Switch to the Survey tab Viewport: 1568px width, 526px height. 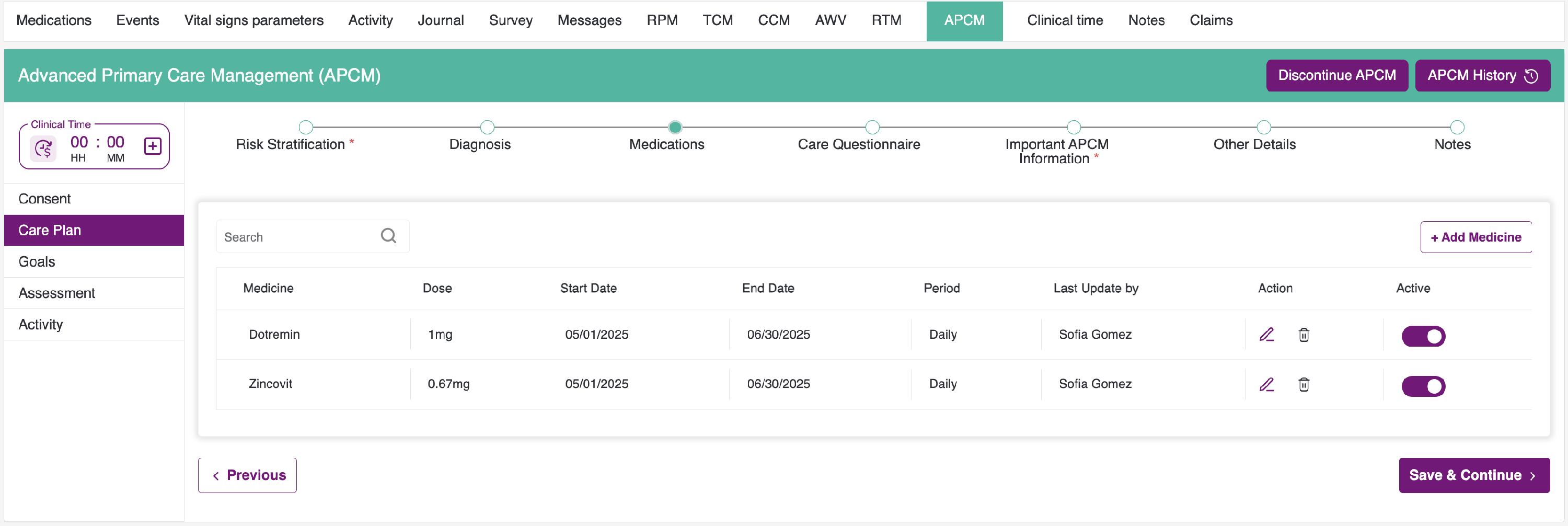tap(511, 21)
